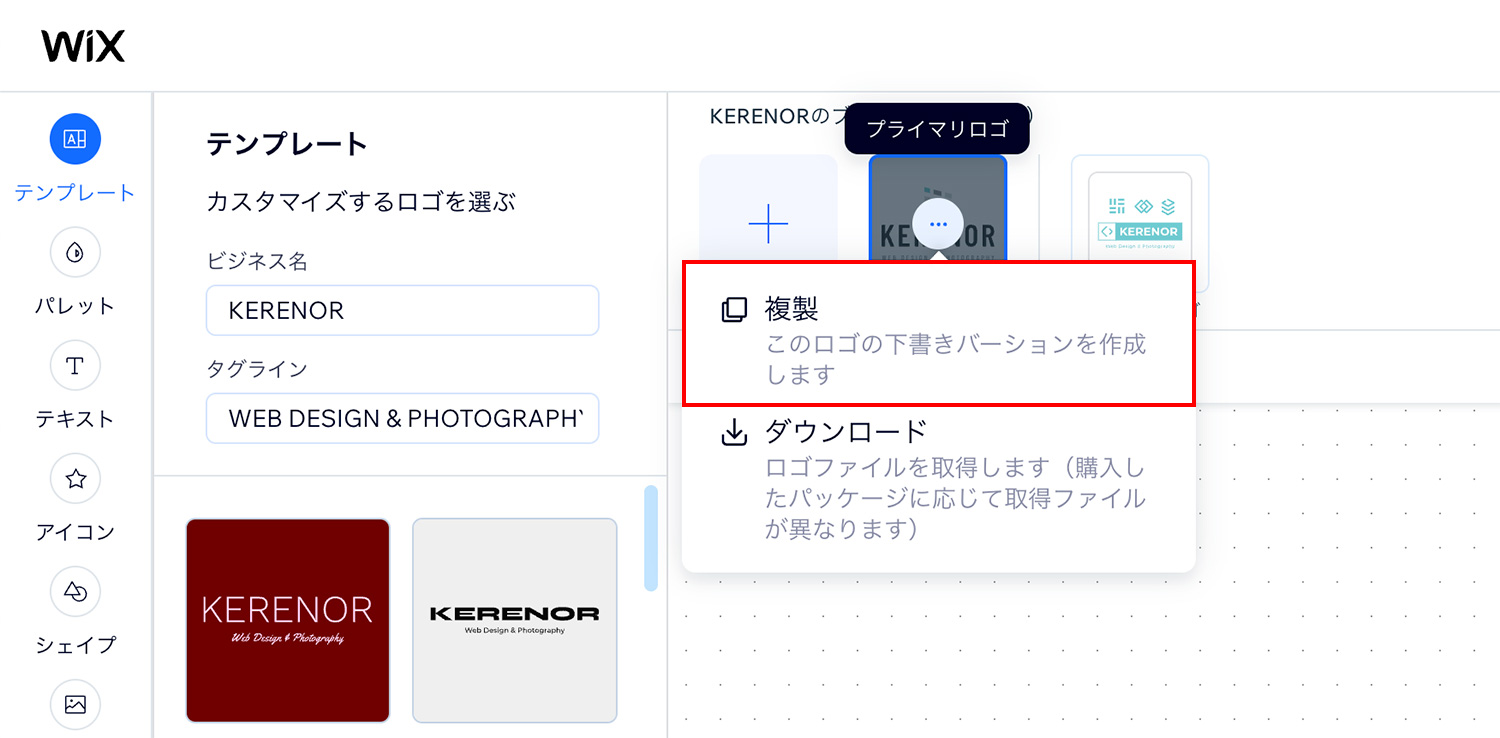This screenshot has height=738, width=1500.
Task: Open the テンプレート sidebar icon
Action: coord(75,140)
